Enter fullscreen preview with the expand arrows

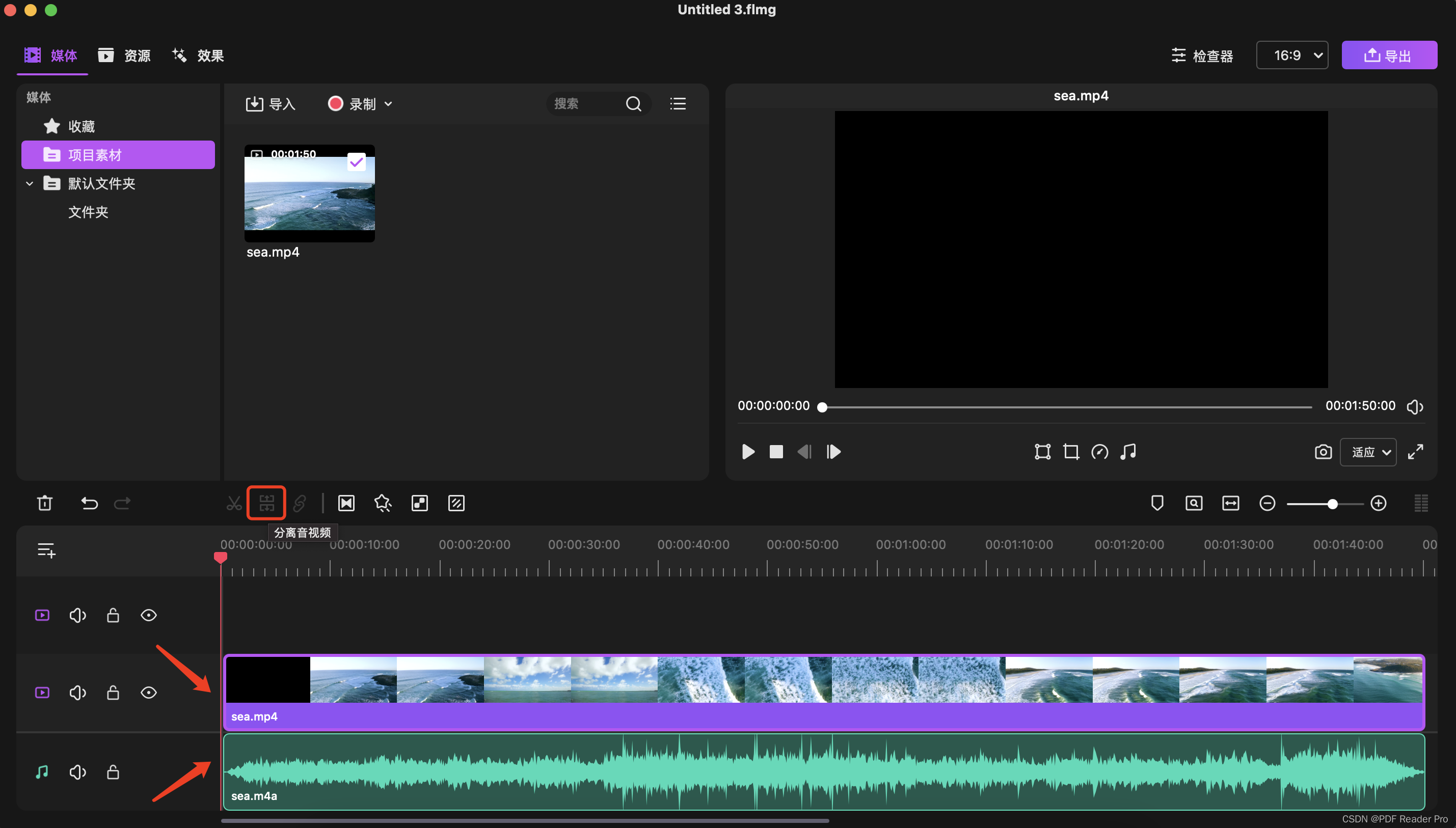click(1416, 452)
